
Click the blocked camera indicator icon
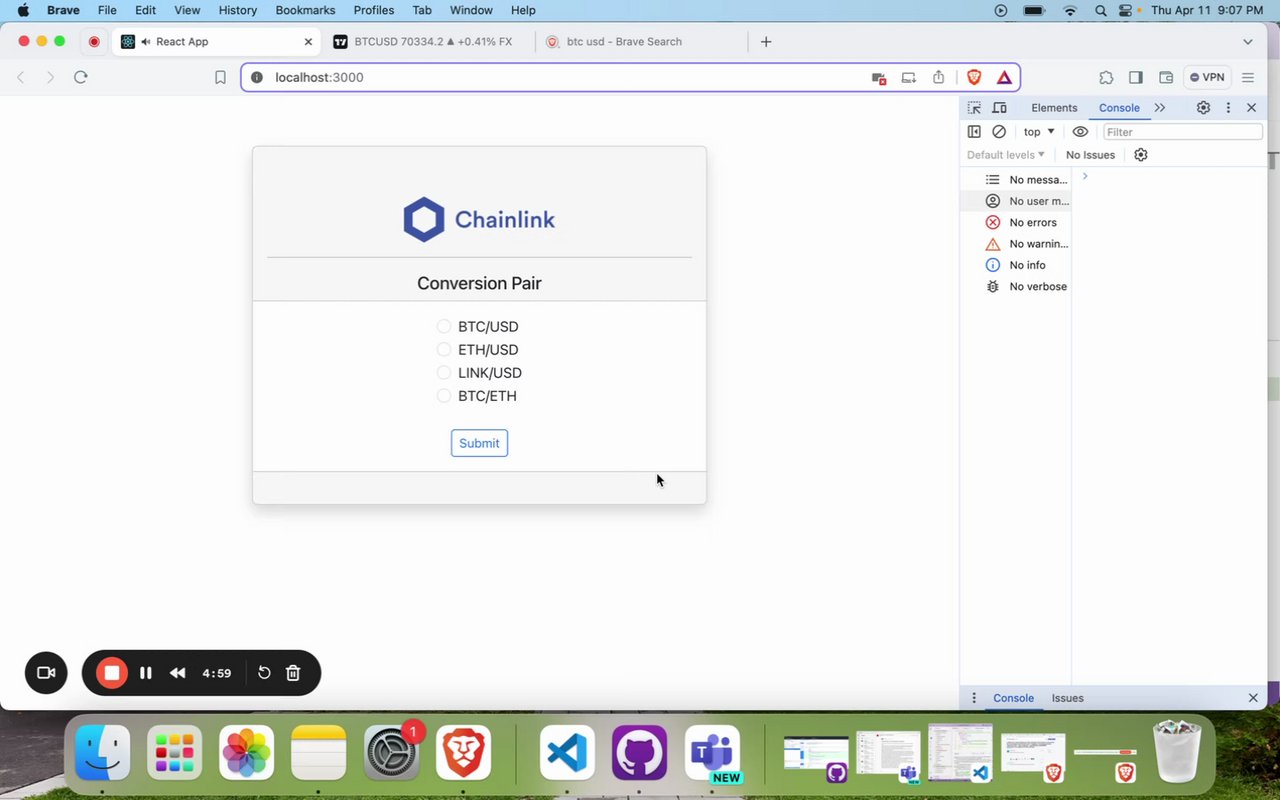[879, 77]
